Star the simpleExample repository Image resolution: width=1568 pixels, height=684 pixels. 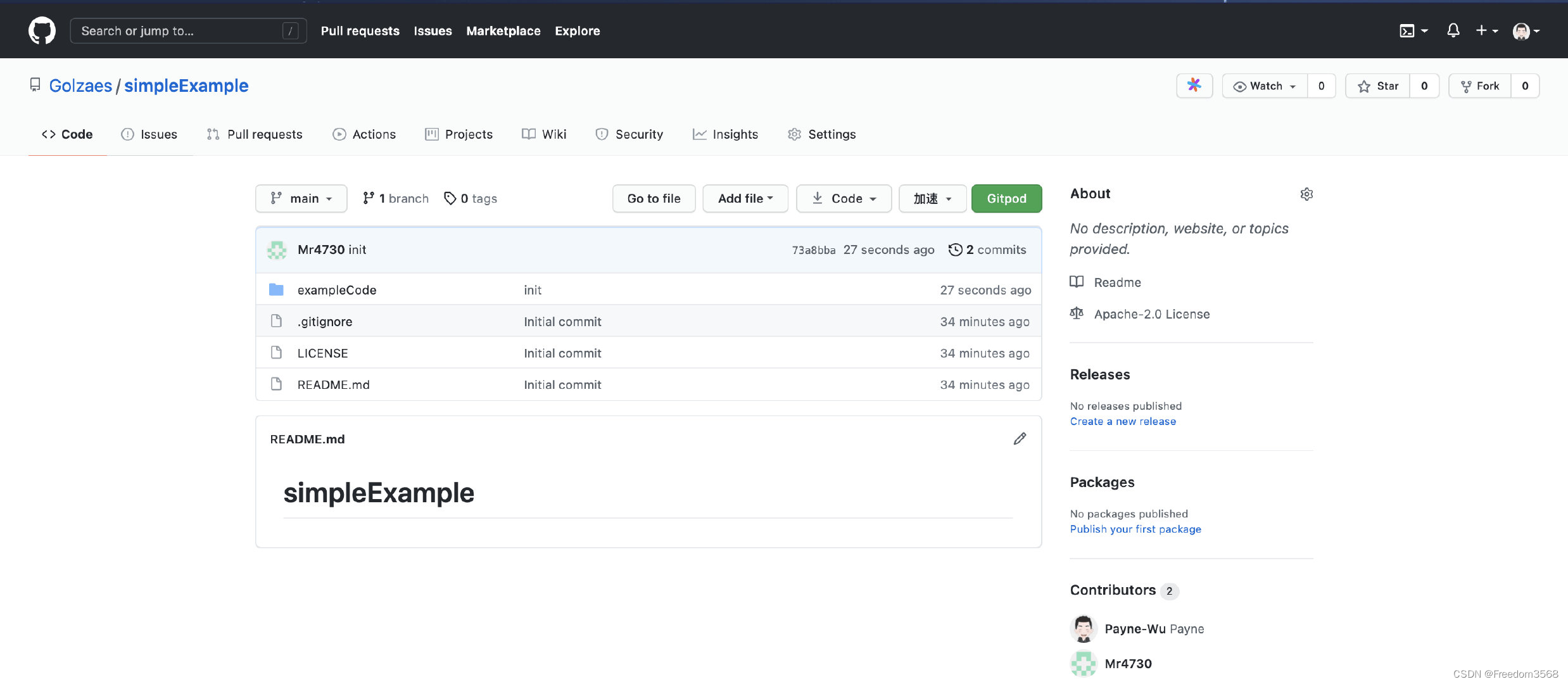click(x=1378, y=85)
